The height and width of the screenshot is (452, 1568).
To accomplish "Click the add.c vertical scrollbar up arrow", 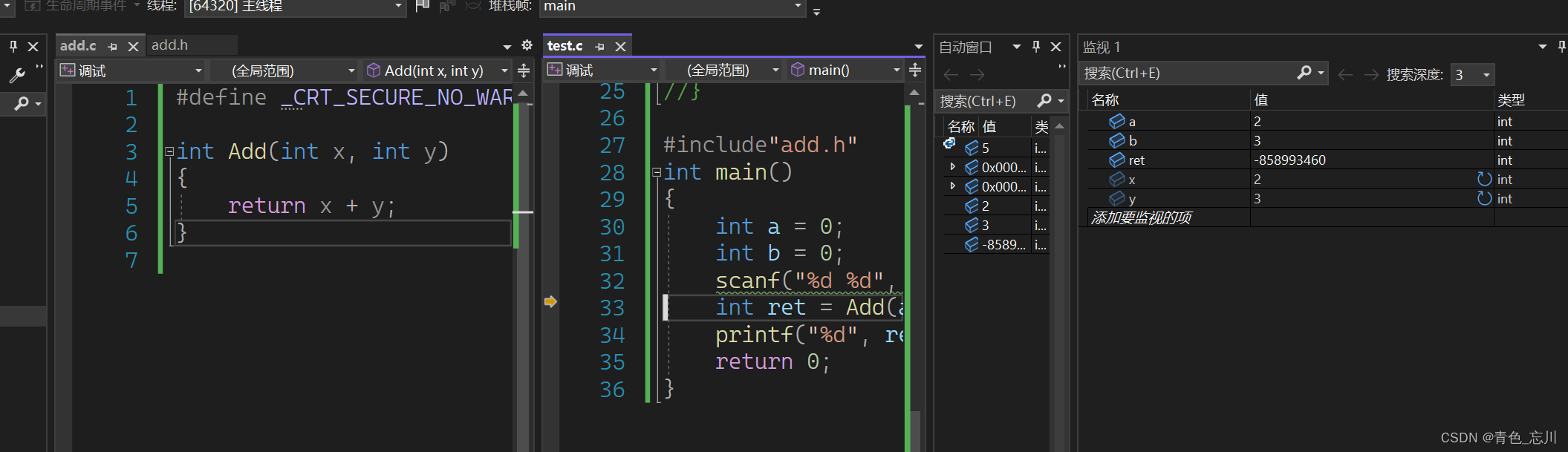I will point(523,94).
